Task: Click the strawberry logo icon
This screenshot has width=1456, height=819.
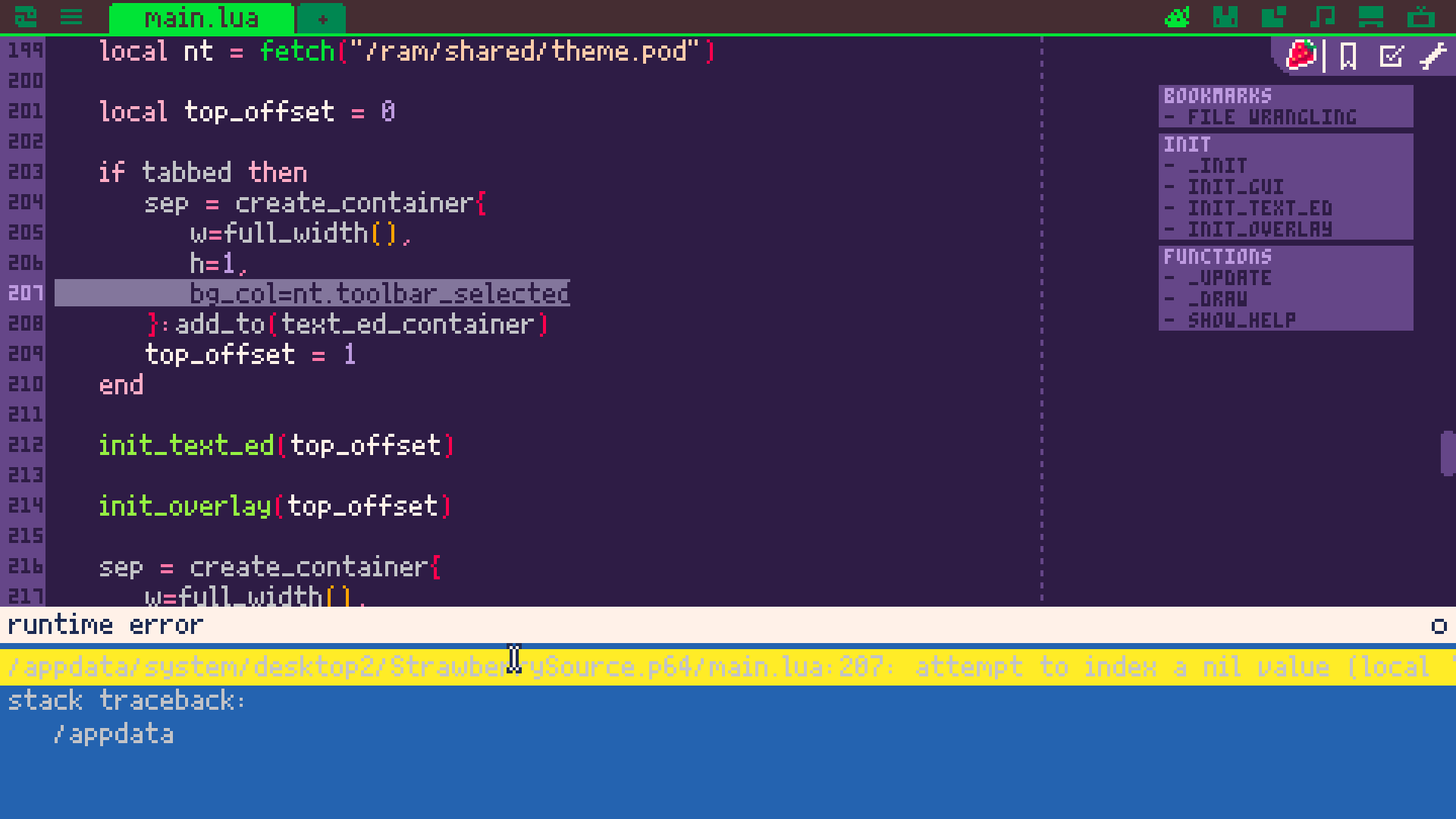Action: (x=1301, y=55)
